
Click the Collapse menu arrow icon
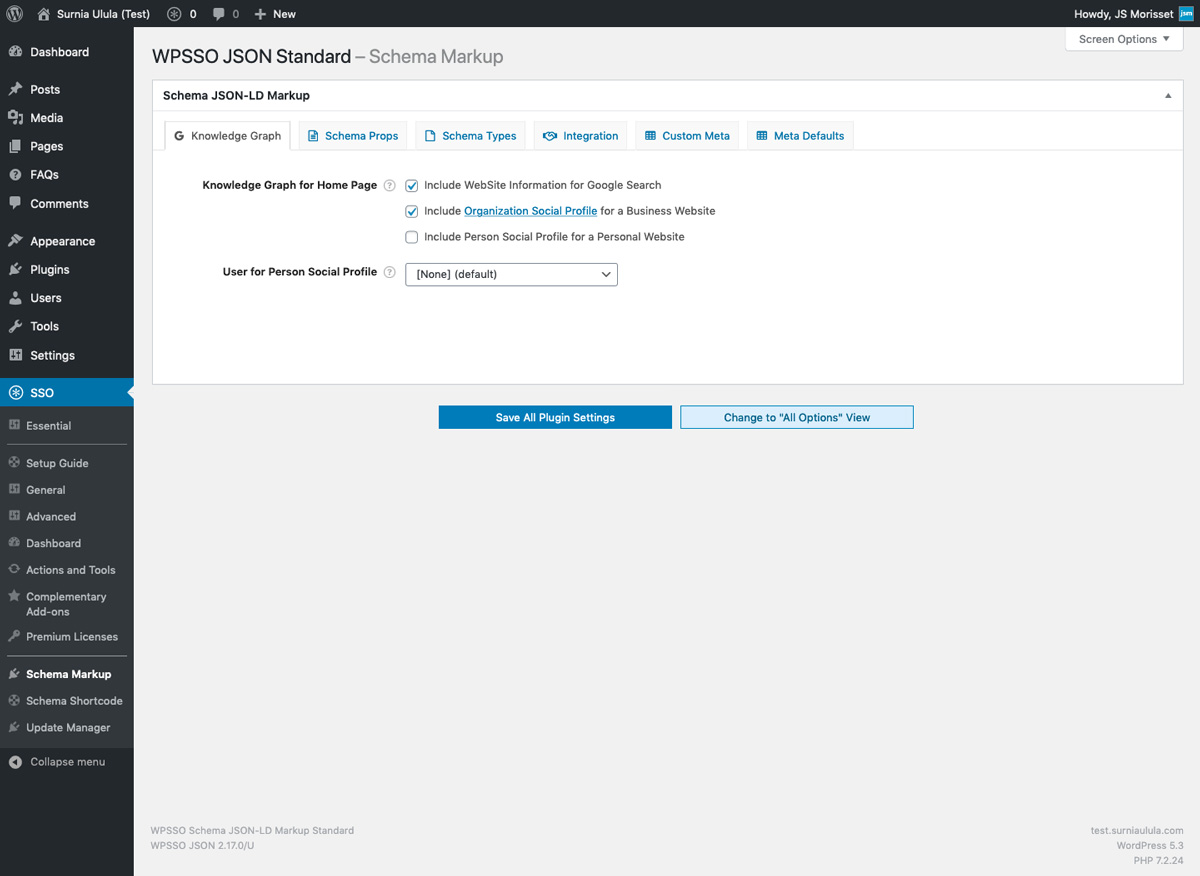tap(15, 762)
